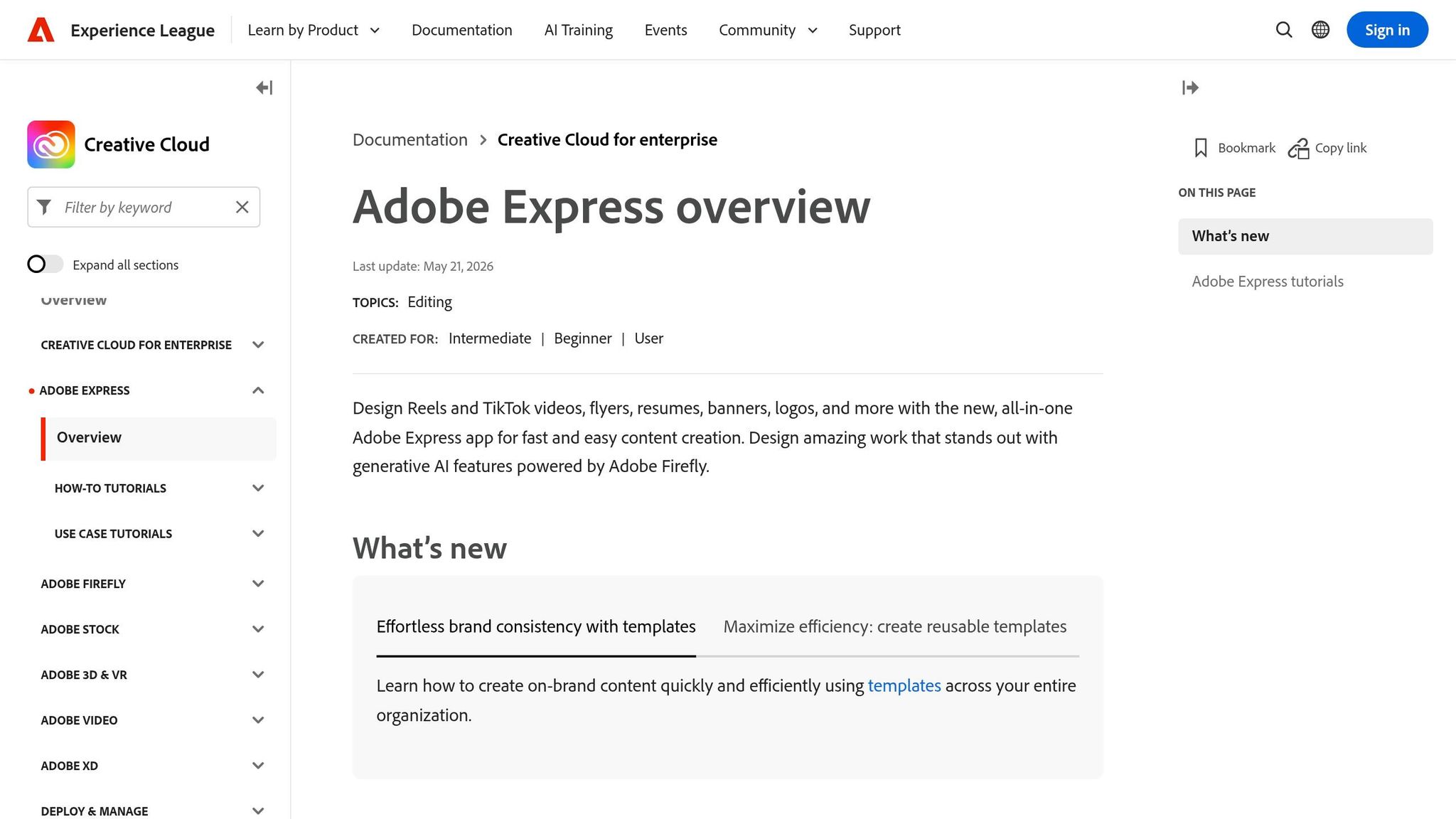This screenshot has height=819, width=1456.
Task: Click the partially hidden Overview sidebar item
Action: (x=74, y=300)
